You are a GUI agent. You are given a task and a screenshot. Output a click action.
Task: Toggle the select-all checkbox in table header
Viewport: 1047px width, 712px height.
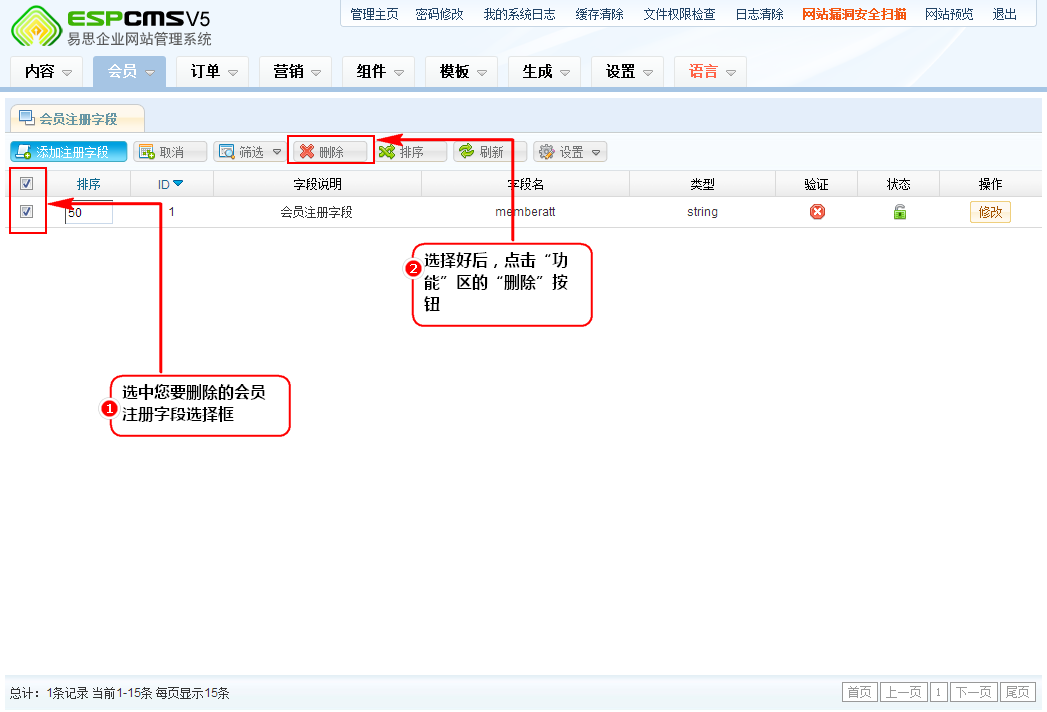[x=27, y=184]
